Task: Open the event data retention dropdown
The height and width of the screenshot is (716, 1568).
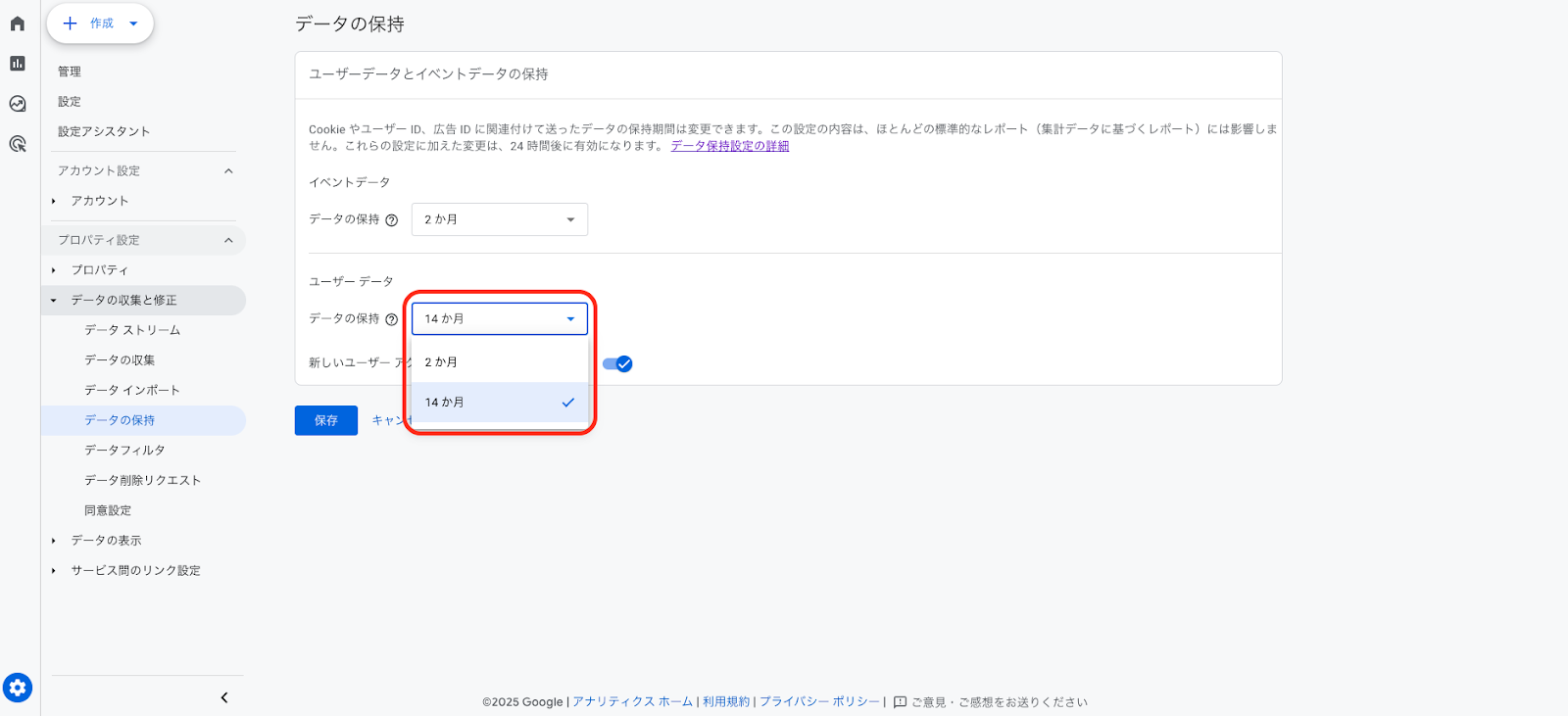Action: point(500,219)
